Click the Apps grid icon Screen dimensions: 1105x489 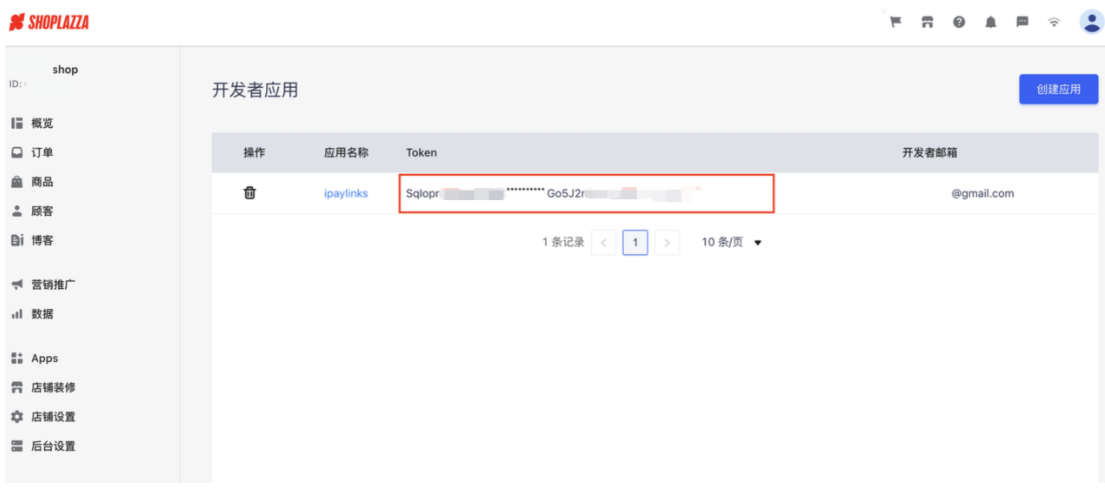(18, 358)
